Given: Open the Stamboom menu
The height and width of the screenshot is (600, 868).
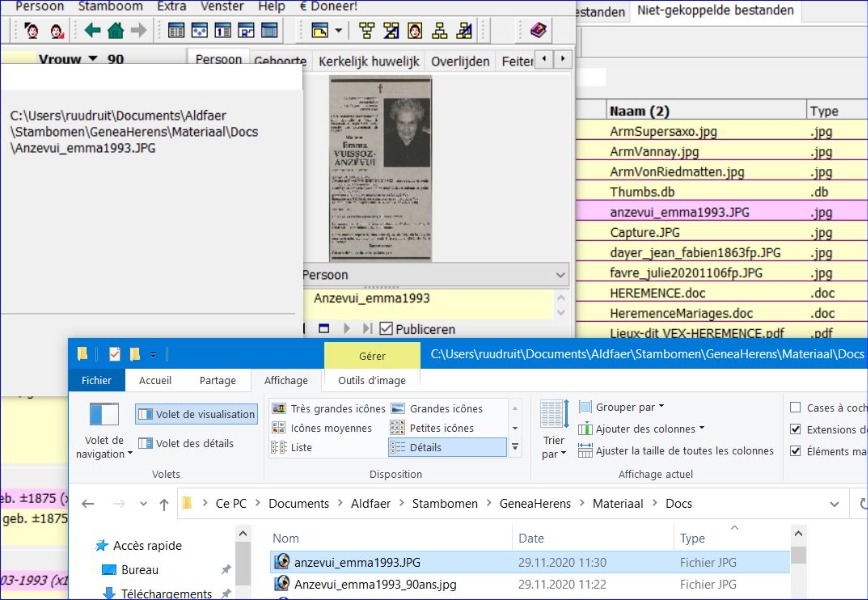Looking at the screenshot, I should click(110, 6).
